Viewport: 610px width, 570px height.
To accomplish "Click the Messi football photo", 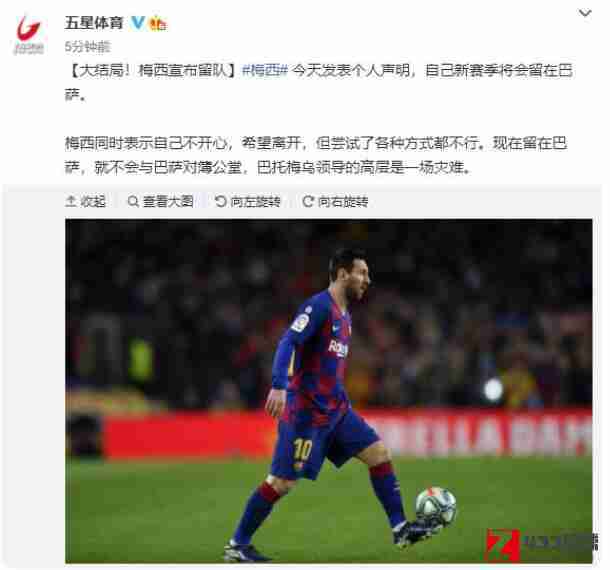I will tap(329, 391).
